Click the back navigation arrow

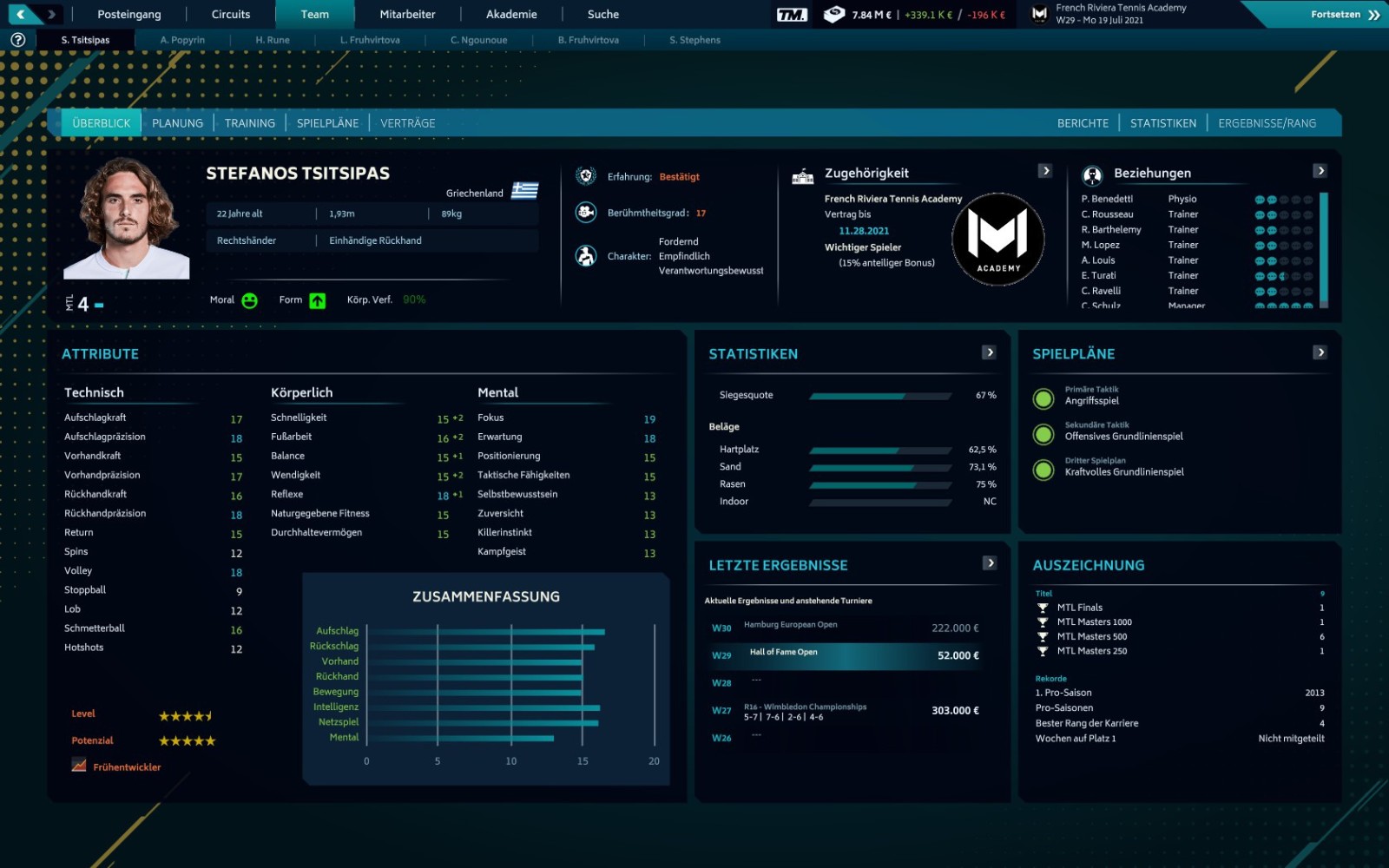click(x=21, y=14)
